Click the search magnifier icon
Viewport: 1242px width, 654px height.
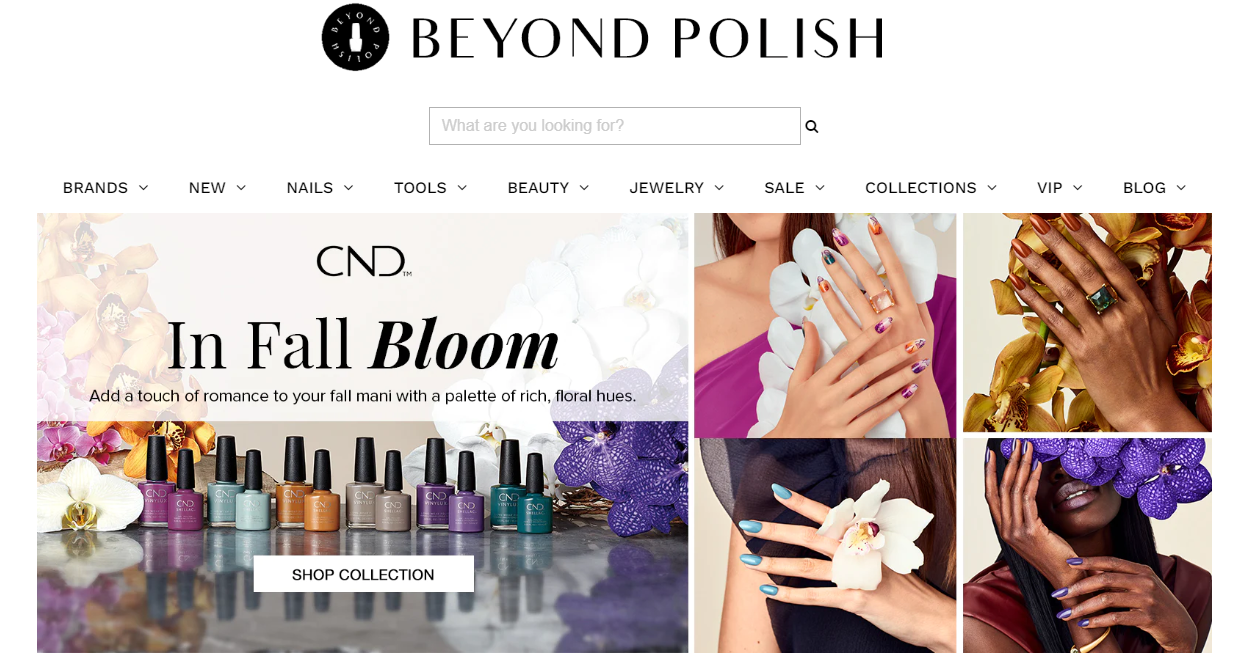pyautogui.click(x=811, y=127)
